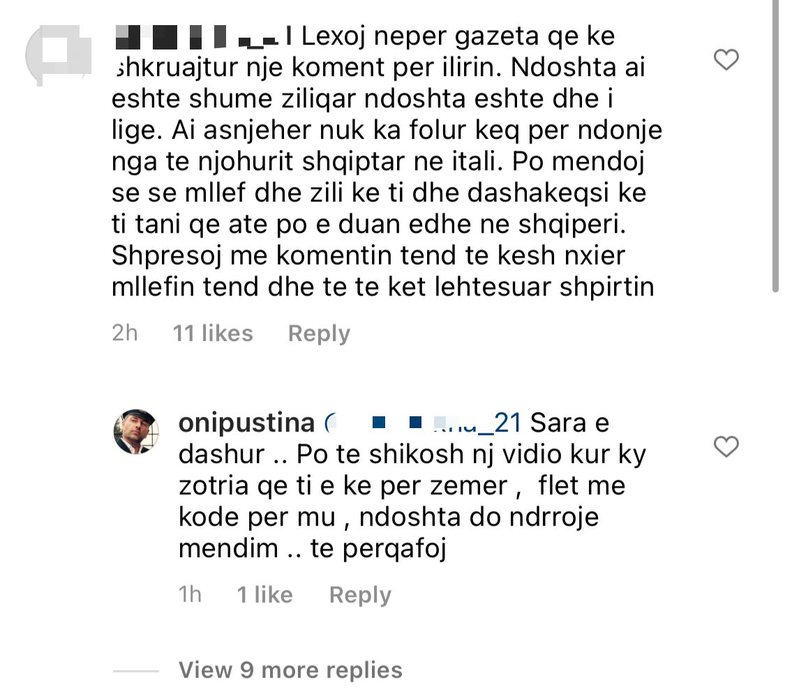
Task: Click the 2h timestamp on first comment
Action: pos(125,333)
